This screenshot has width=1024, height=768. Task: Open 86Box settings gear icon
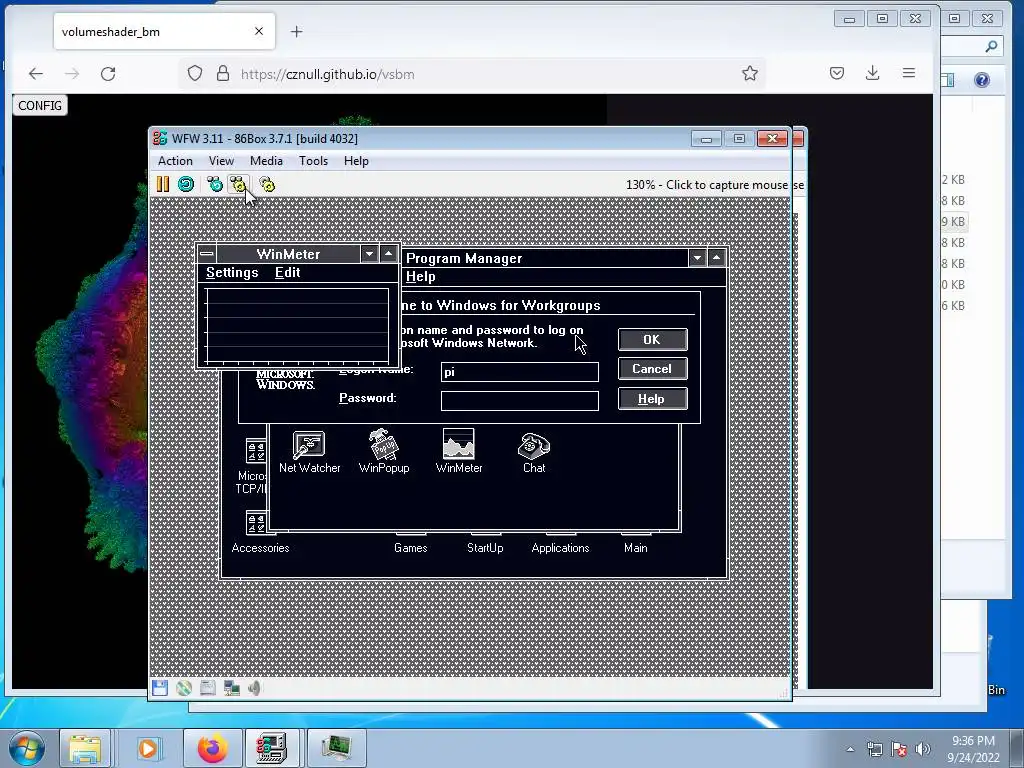tap(266, 184)
